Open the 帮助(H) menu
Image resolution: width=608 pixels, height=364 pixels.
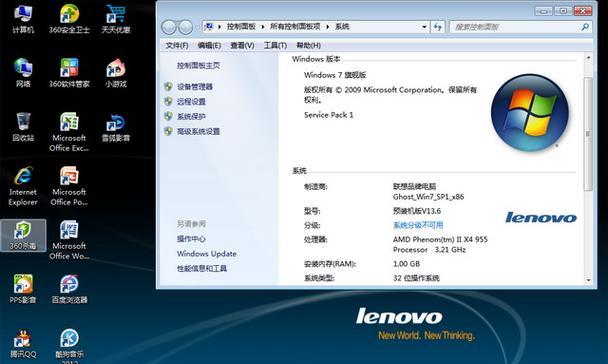click(309, 45)
